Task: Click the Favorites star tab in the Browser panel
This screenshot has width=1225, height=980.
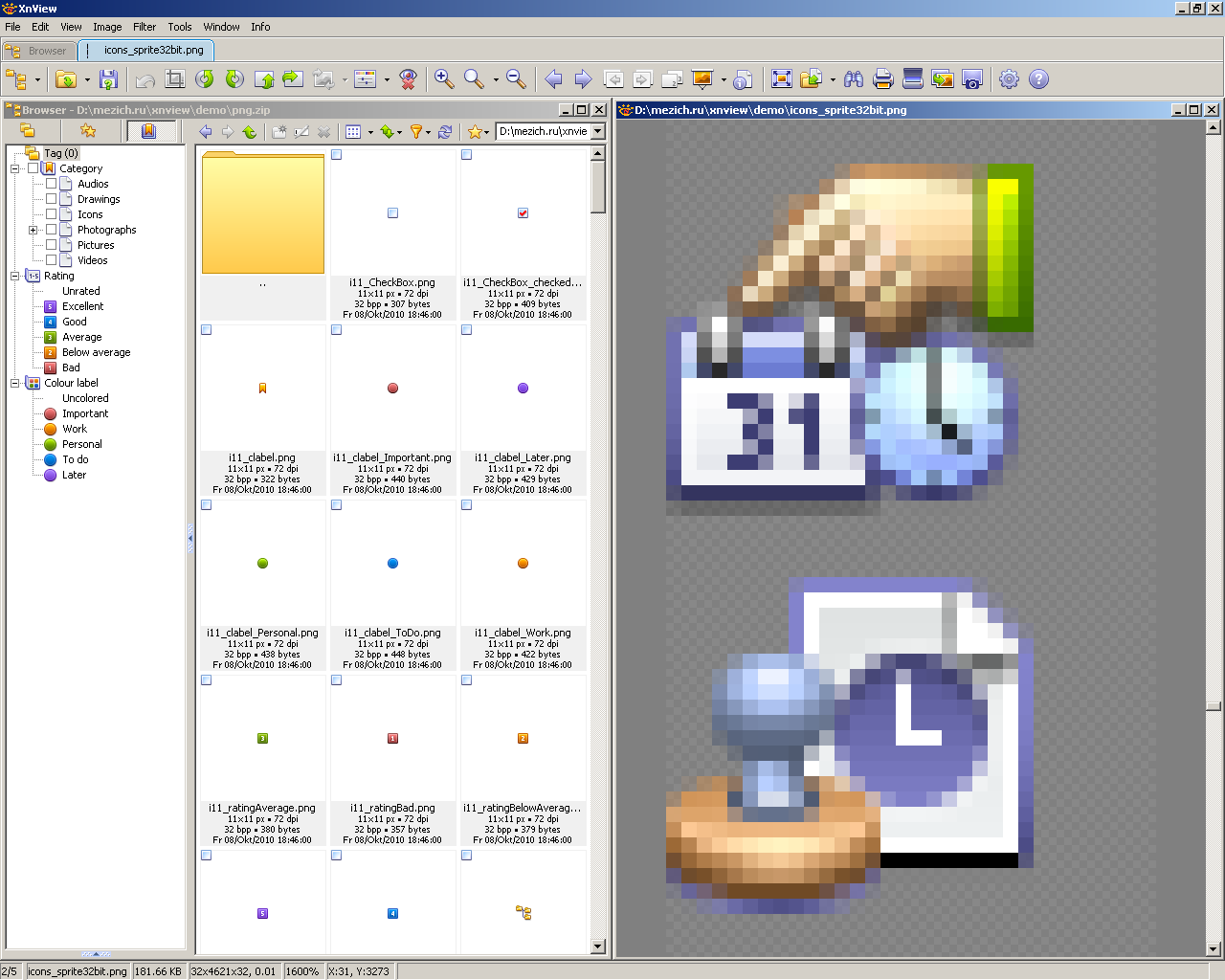Action: point(88,131)
